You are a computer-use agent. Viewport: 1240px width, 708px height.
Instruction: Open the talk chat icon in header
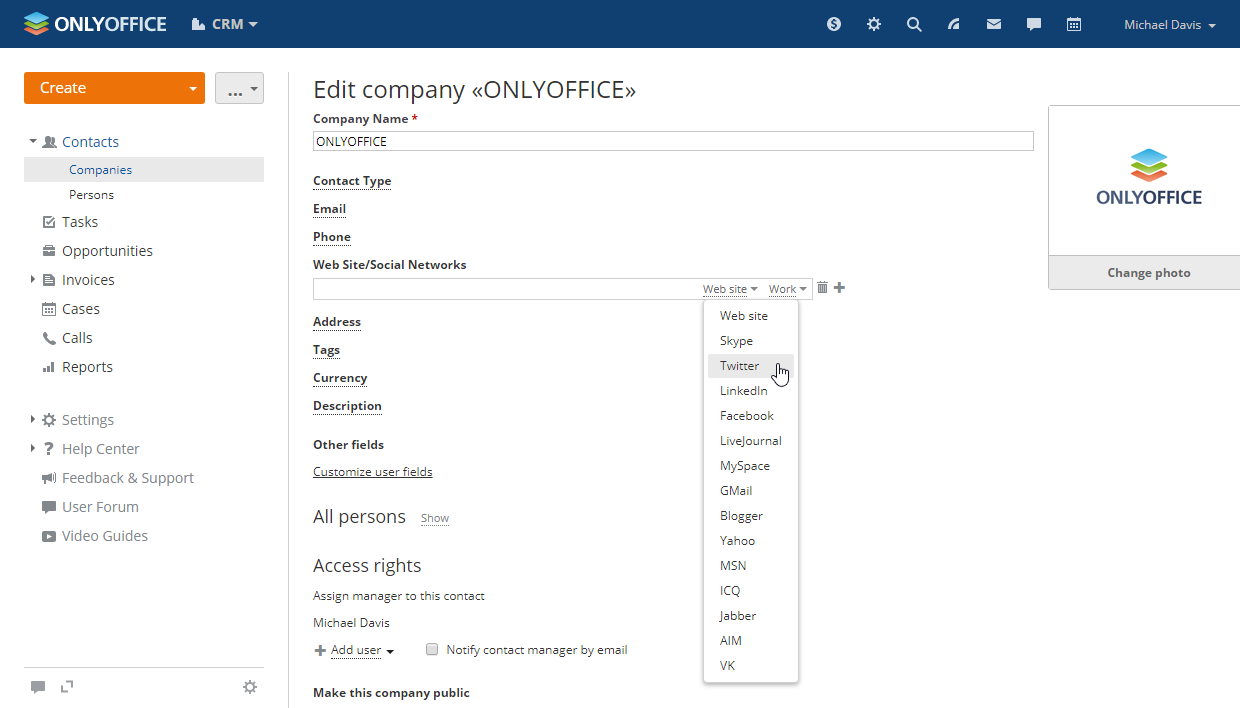point(1034,24)
